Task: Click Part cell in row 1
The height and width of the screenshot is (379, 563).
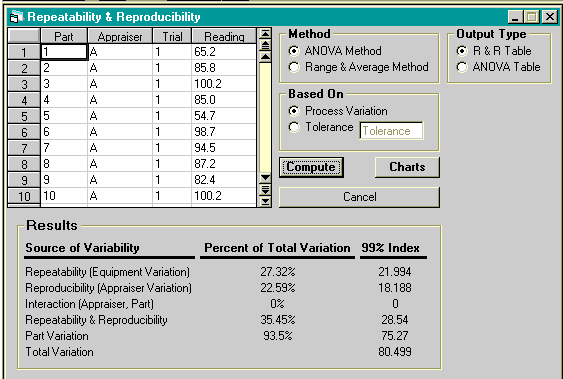Action: pos(64,52)
